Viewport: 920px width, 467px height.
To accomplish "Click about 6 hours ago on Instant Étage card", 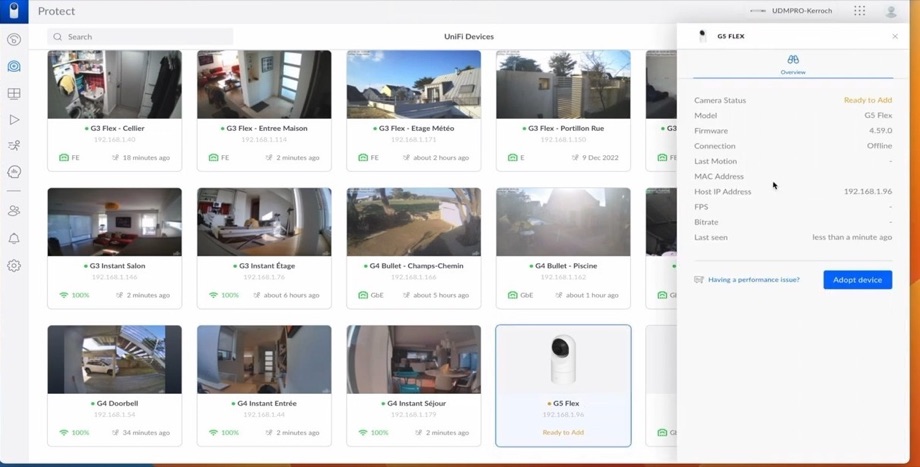I will 292,295.
